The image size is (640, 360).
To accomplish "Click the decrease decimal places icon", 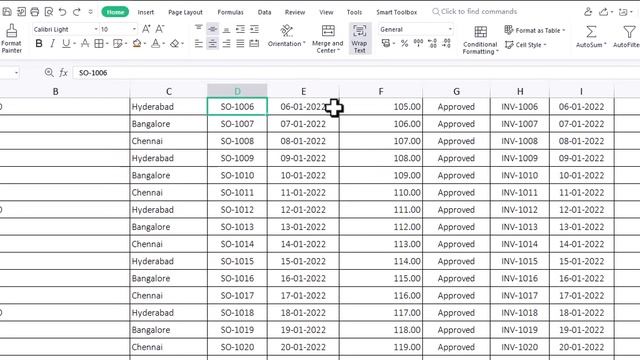I will (446, 43).
